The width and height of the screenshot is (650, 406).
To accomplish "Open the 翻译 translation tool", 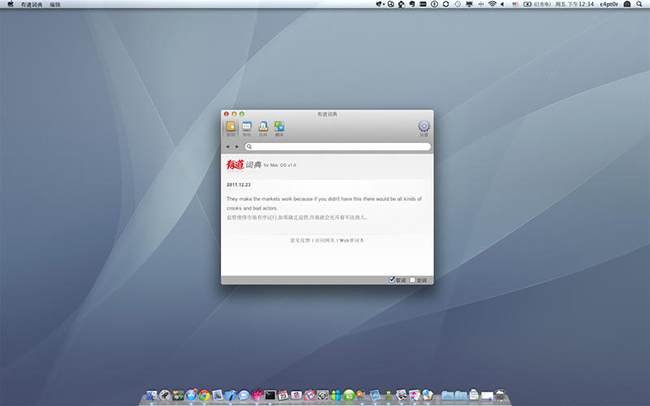I will click(x=279, y=127).
